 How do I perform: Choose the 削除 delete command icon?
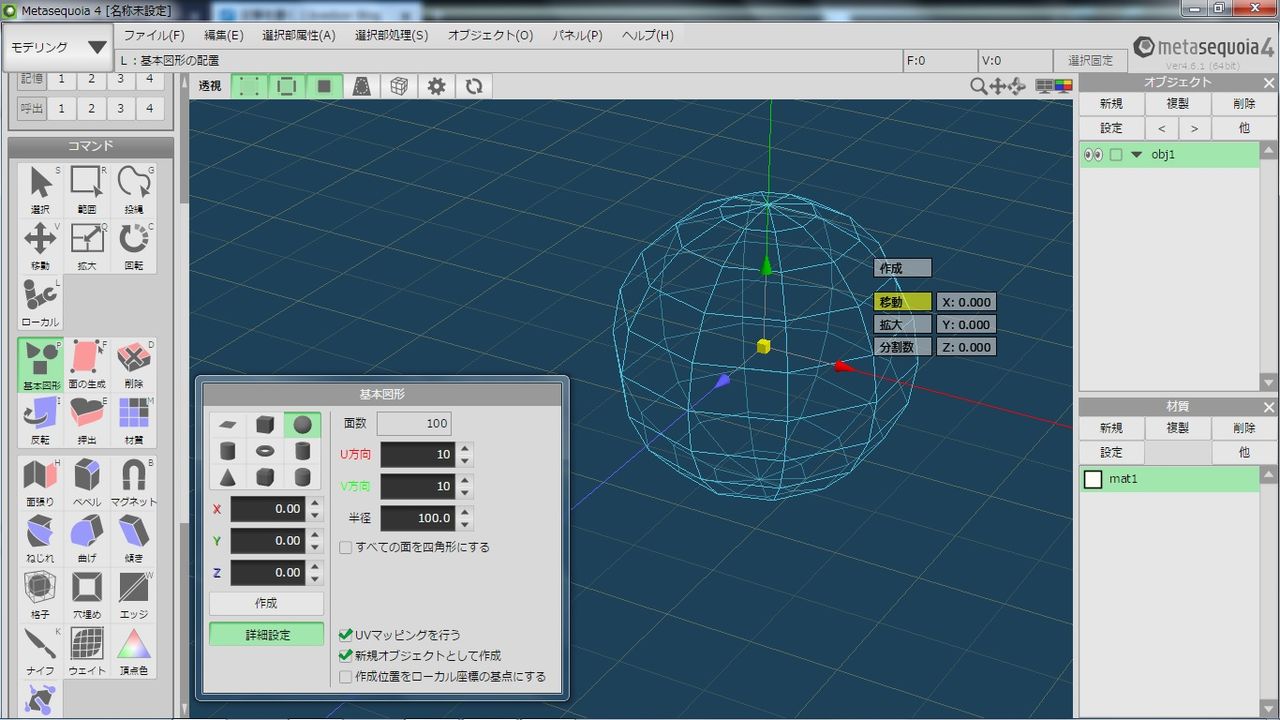click(134, 364)
